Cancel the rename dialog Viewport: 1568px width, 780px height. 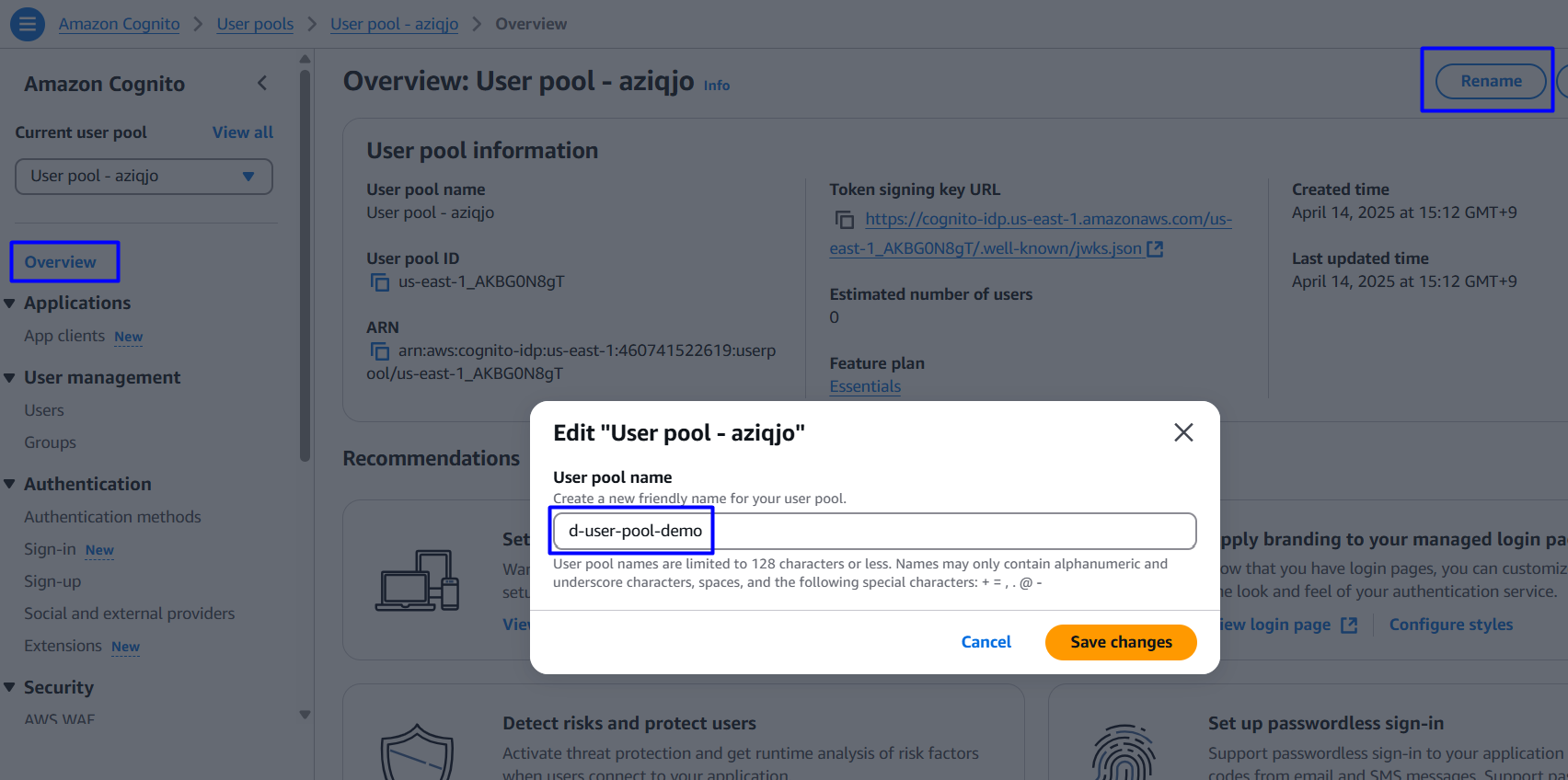(x=986, y=642)
